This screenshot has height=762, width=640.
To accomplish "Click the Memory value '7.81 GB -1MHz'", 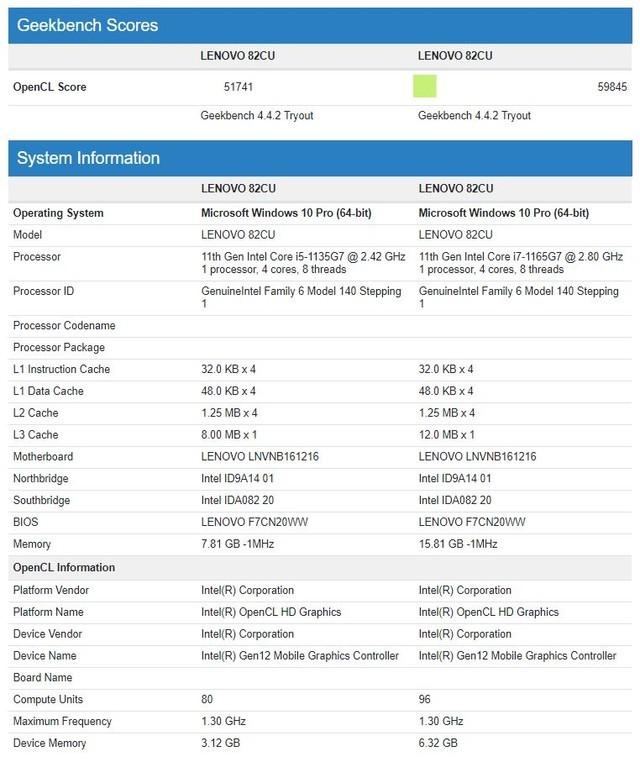I will pos(238,544).
